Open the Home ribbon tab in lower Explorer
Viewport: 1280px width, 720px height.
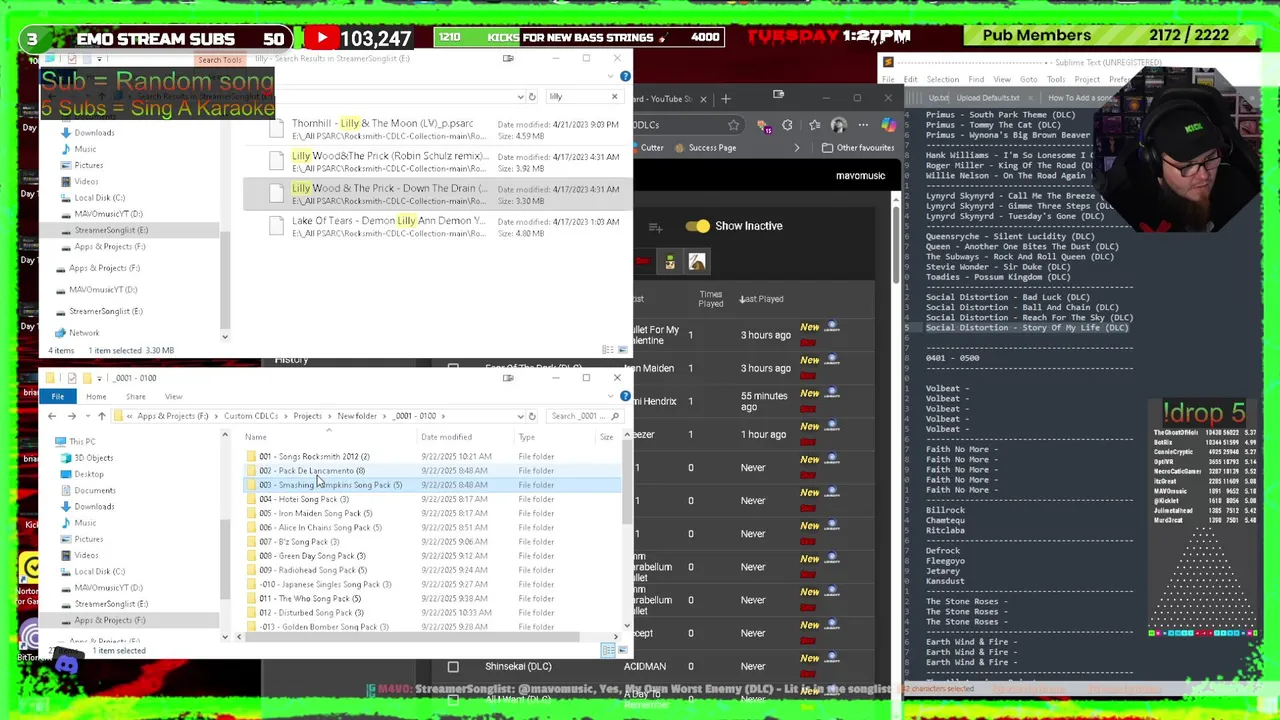[x=96, y=397]
